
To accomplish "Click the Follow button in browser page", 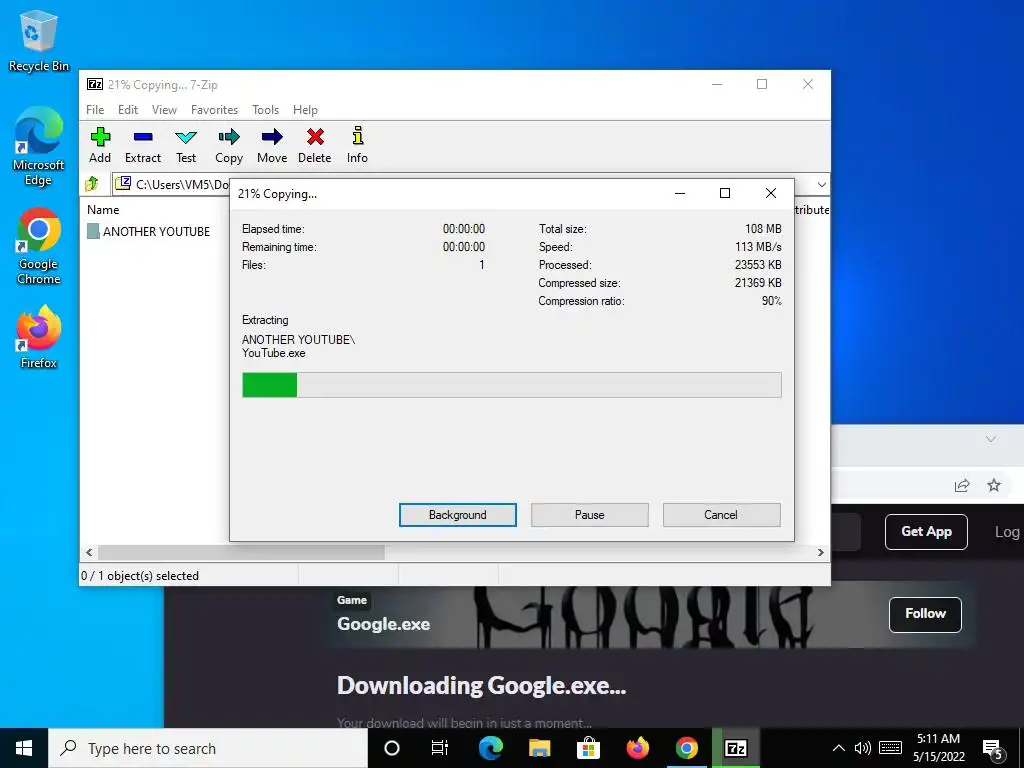I will click(925, 614).
